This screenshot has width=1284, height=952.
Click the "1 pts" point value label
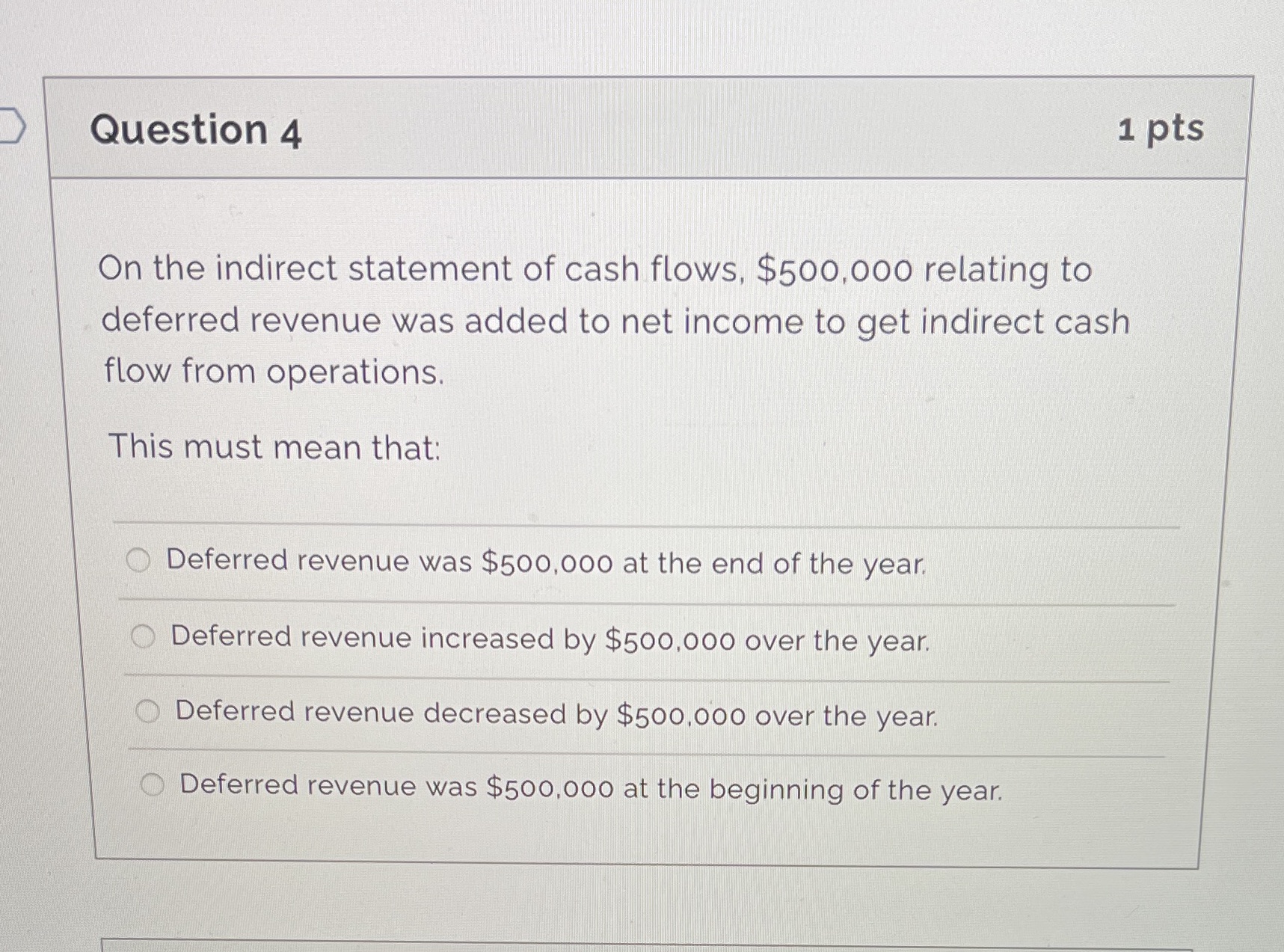pos(1167,129)
